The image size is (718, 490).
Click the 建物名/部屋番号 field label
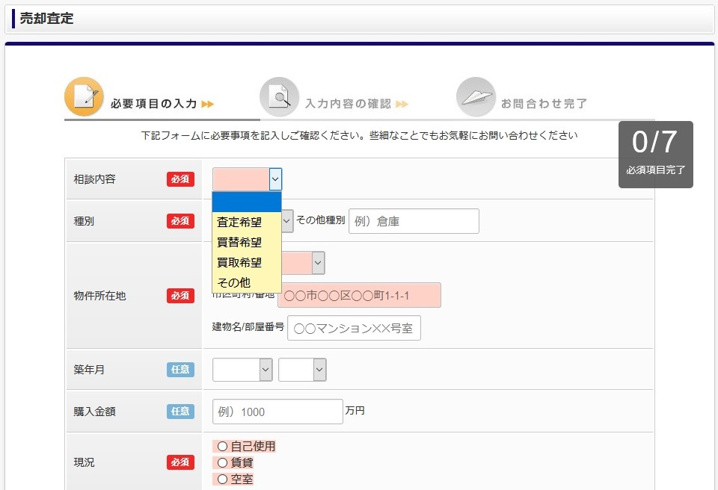coord(248,327)
